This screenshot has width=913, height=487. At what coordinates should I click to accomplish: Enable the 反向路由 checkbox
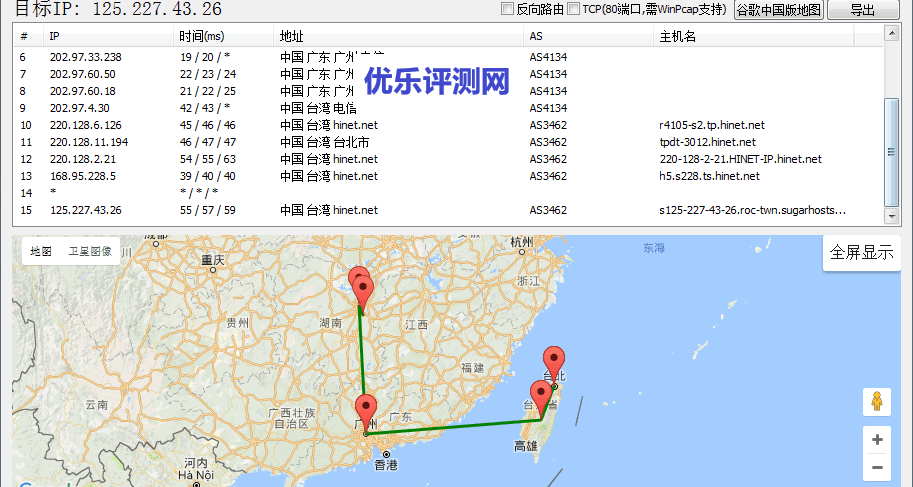click(x=507, y=9)
